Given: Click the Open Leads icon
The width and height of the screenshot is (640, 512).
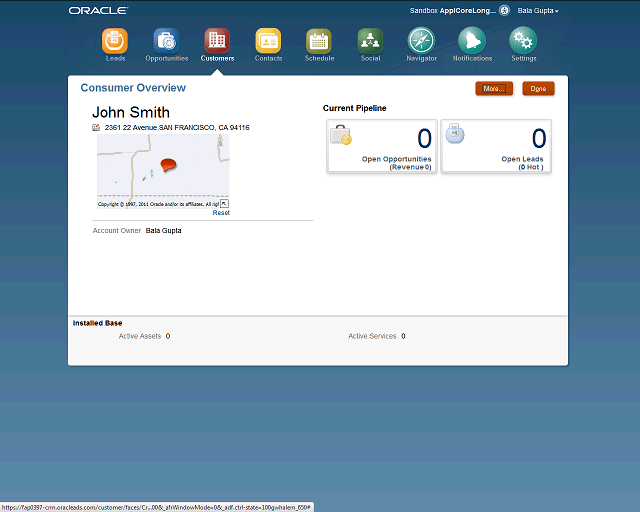Looking at the screenshot, I should [455, 134].
